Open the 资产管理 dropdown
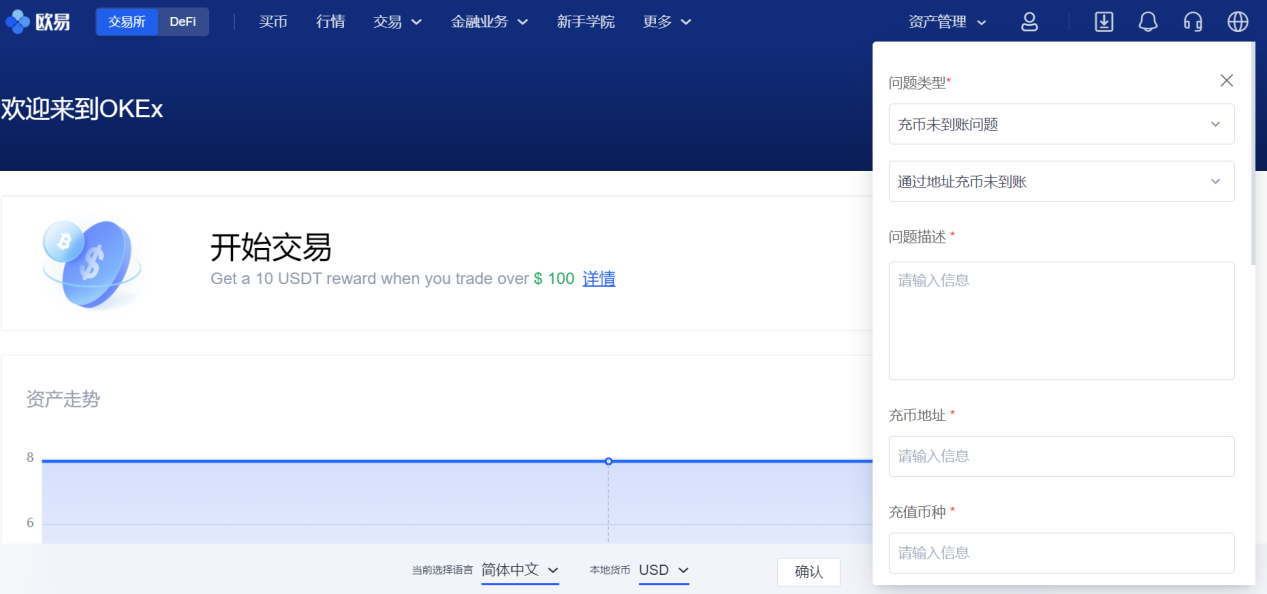Viewport: 1267px width, 594px height. (948, 22)
